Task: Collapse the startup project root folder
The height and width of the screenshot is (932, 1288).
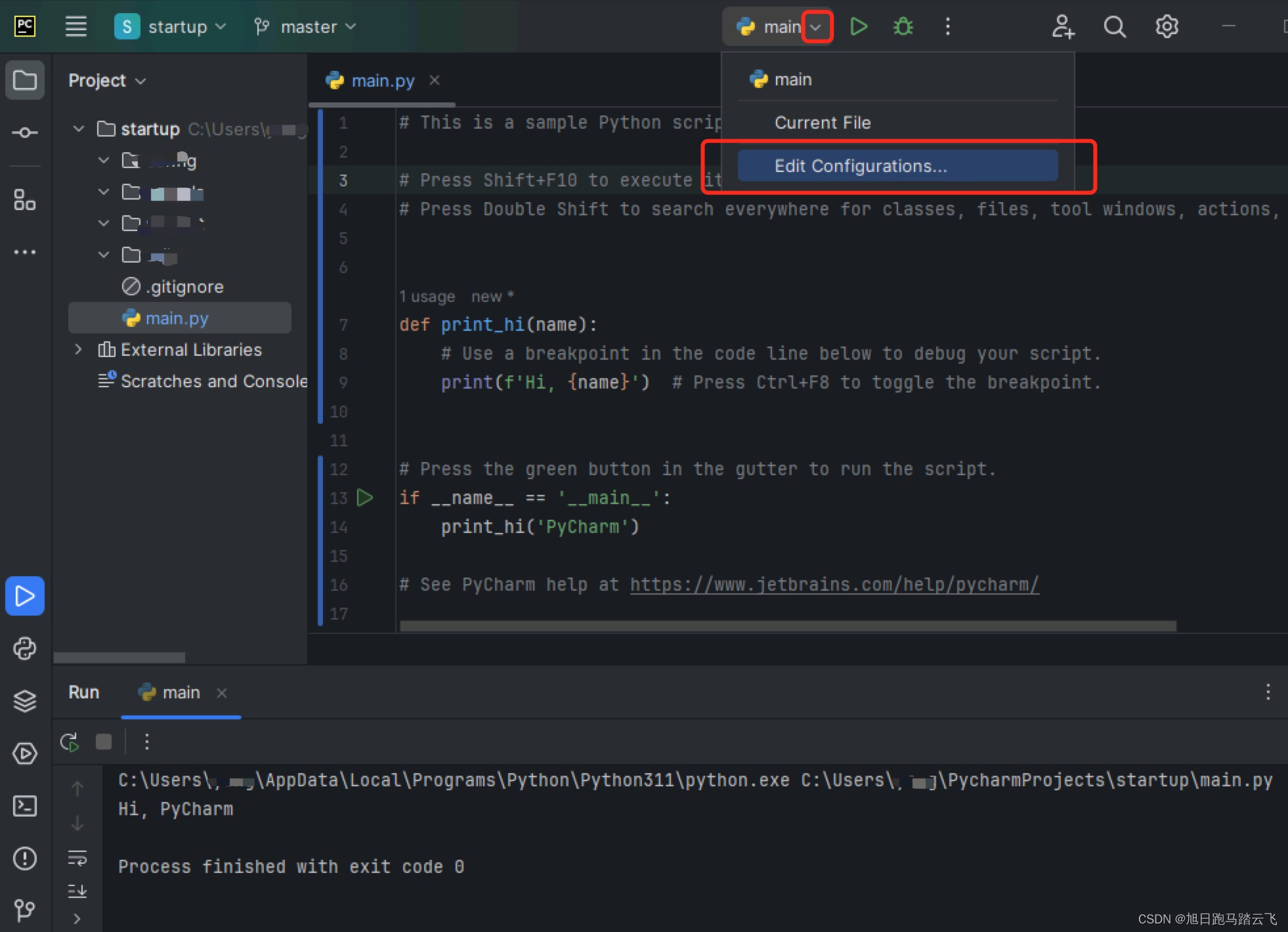Action: click(x=79, y=129)
